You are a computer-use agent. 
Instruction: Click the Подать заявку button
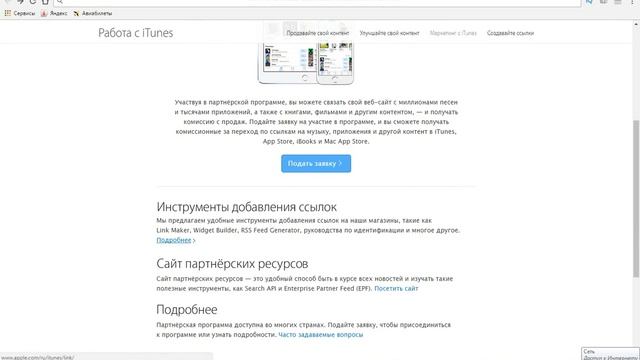(x=316, y=163)
